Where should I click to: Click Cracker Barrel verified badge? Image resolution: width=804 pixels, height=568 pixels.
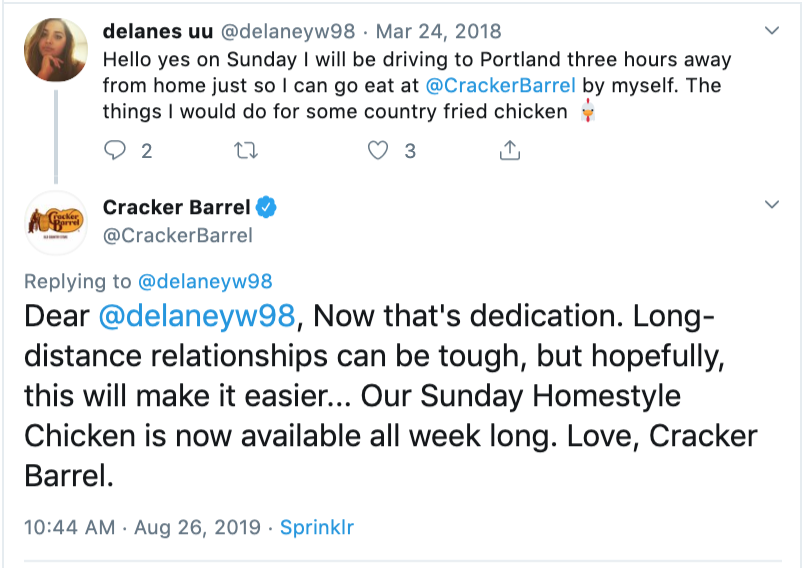267,208
